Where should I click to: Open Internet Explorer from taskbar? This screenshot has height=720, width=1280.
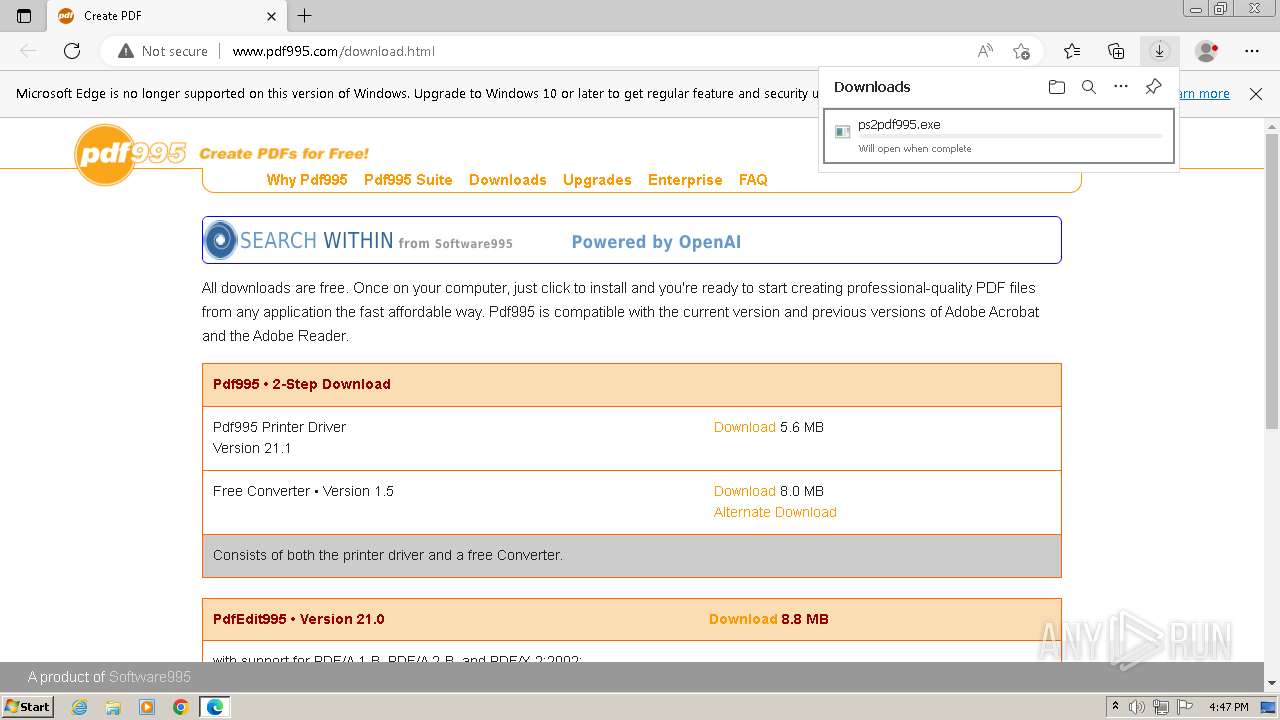click(x=80, y=707)
